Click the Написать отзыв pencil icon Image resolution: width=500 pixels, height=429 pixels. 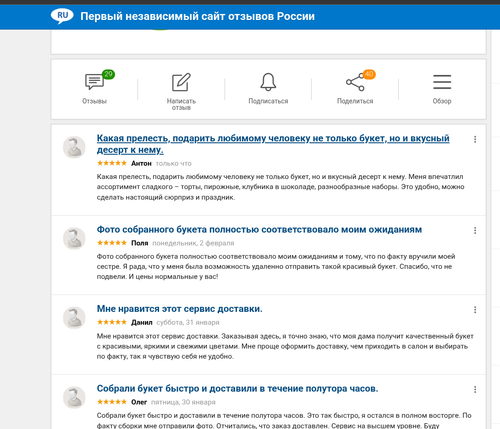(x=181, y=82)
